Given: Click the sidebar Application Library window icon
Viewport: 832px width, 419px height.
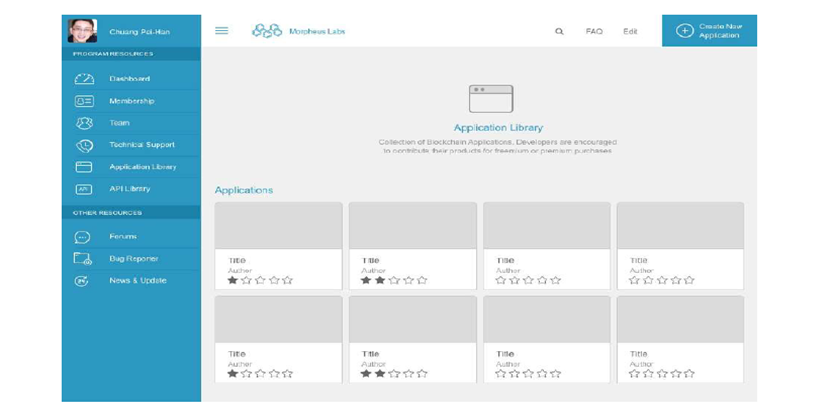Looking at the screenshot, I should tap(84, 167).
